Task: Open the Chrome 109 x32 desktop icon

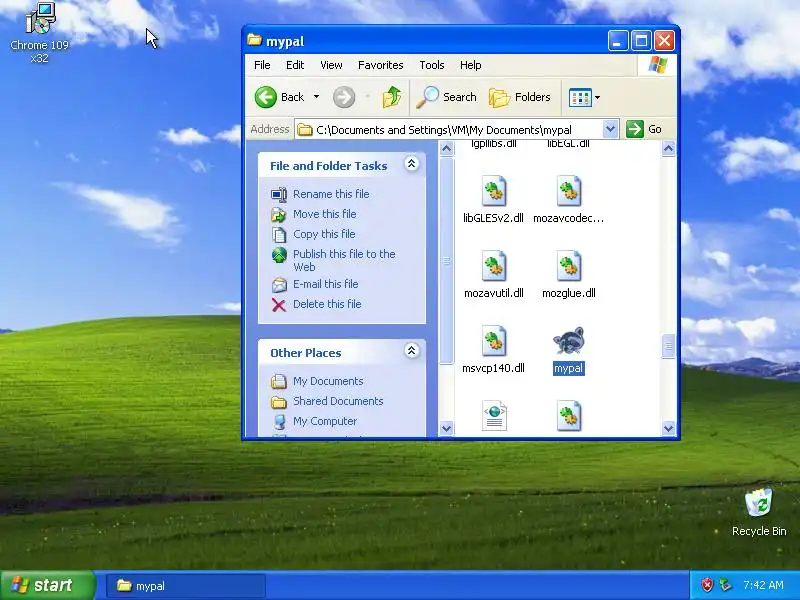Action: [40, 20]
